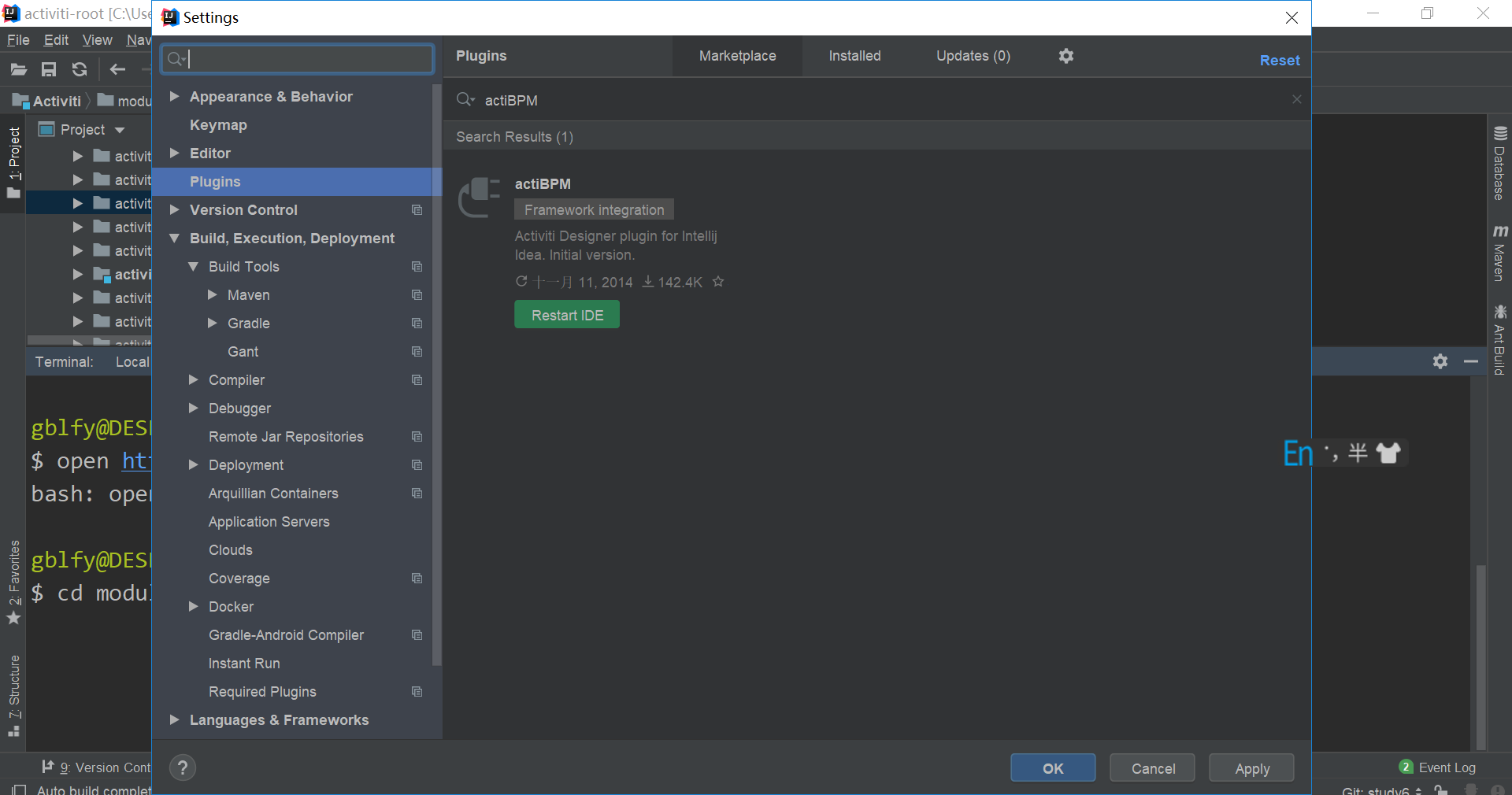Open the 1: Project tool window tab

14,162
